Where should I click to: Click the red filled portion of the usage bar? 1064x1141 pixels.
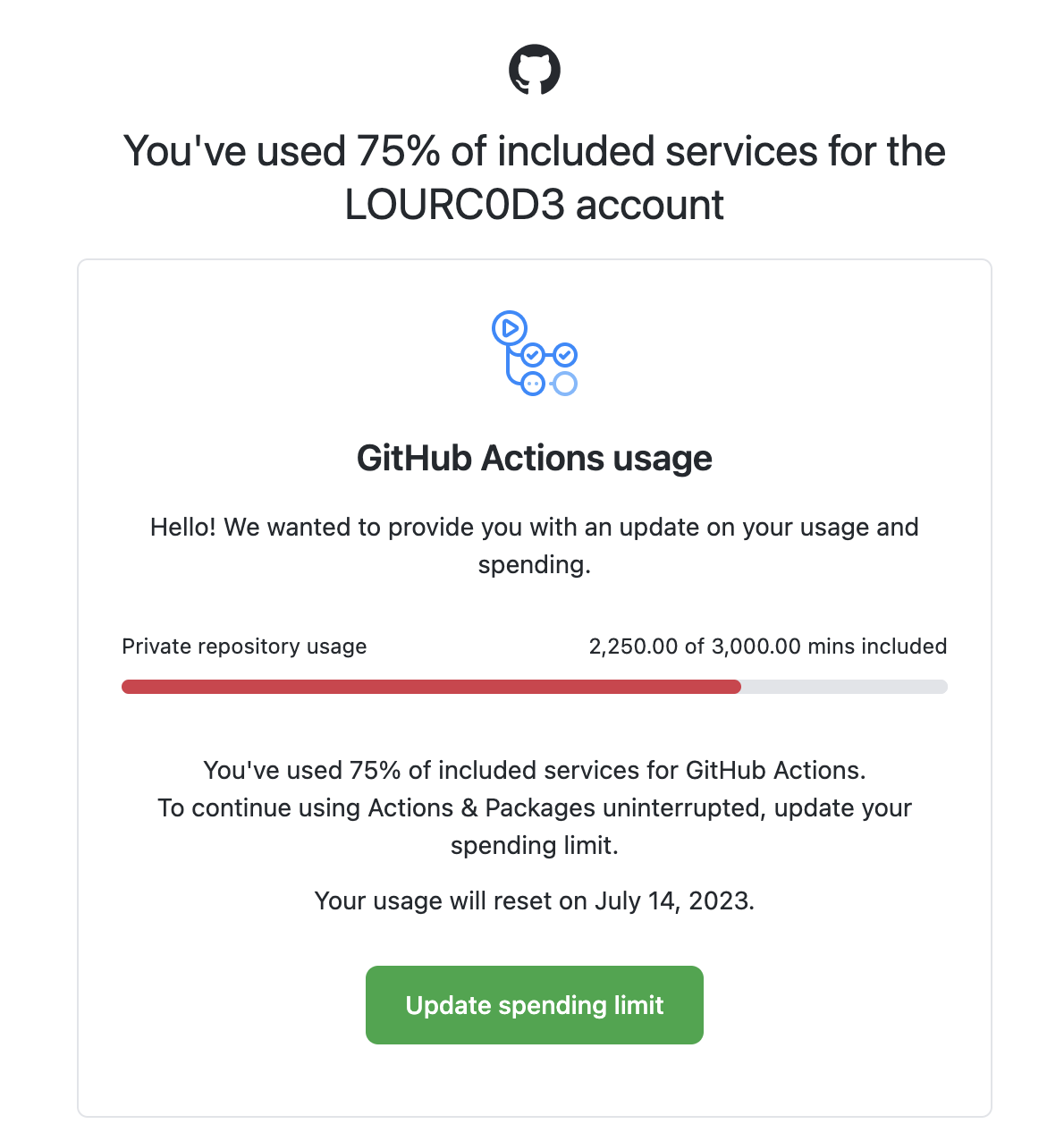click(431, 687)
